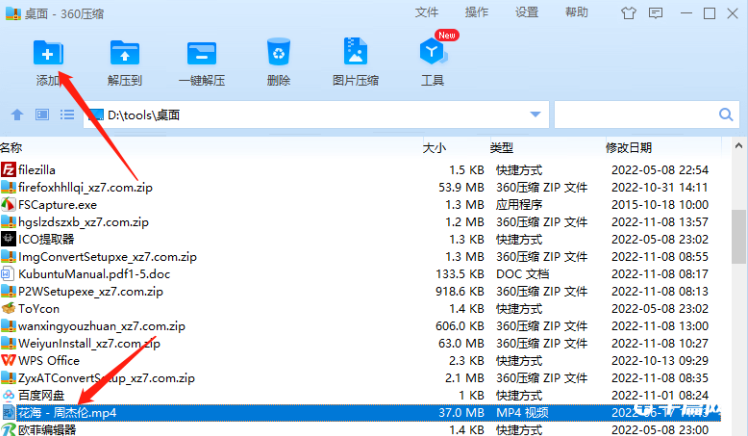Go up one folder with the blue up arrow
The width and height of the screenshot is (748, 436).
[17, 114]
